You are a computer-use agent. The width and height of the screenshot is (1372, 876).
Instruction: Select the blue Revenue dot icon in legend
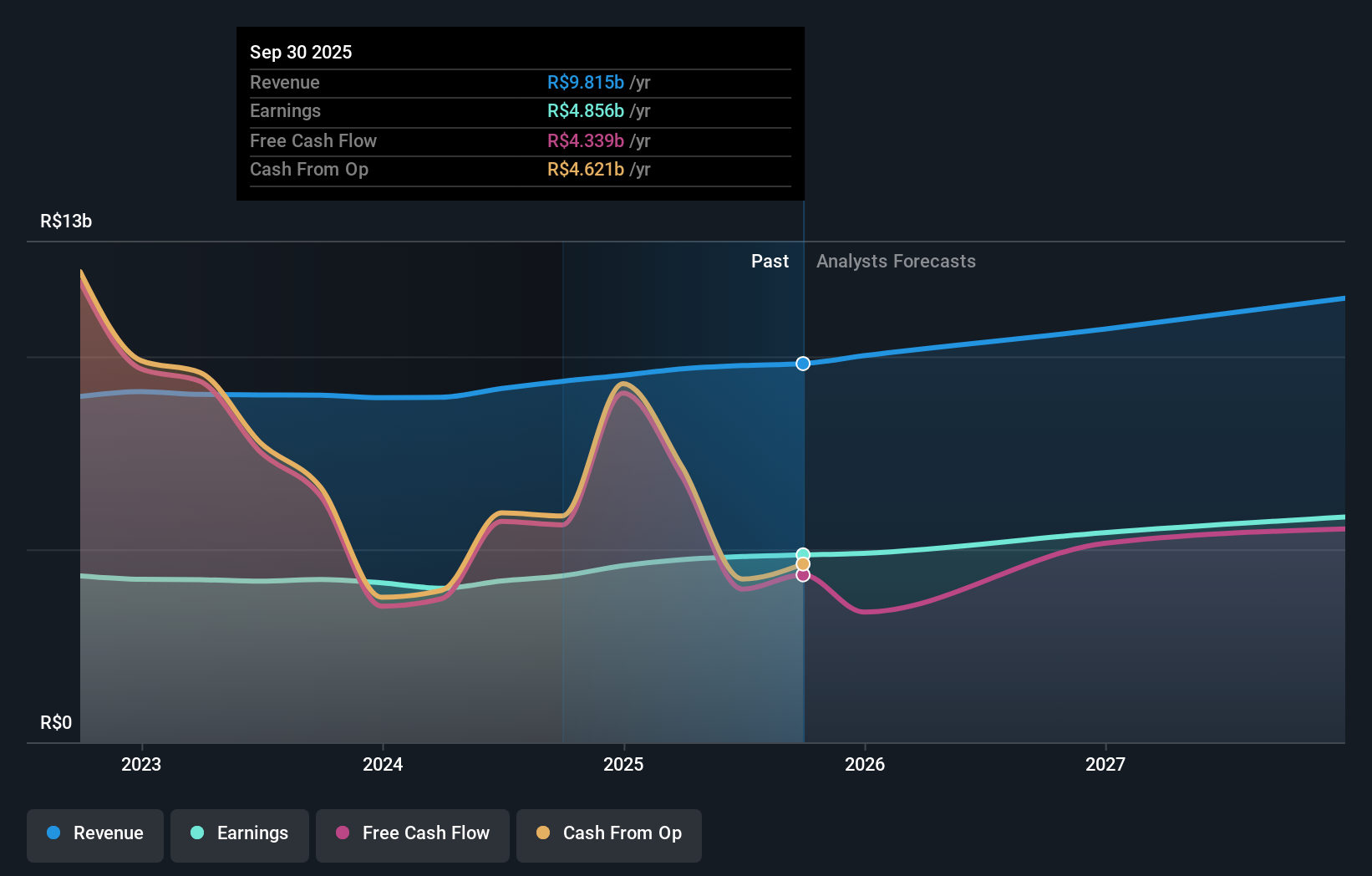(x=53, y=833)
